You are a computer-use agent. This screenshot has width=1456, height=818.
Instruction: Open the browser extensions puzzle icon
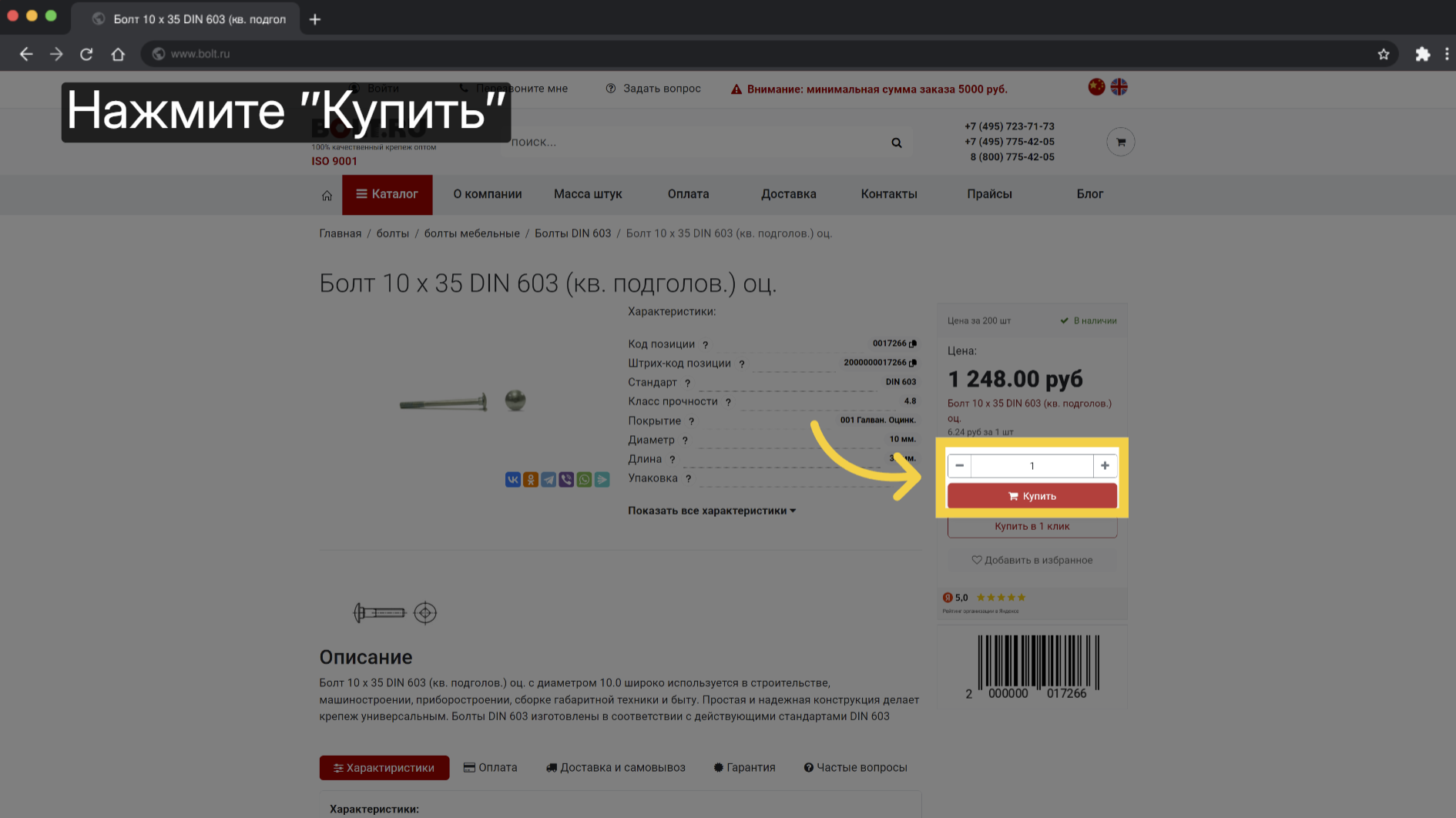[x=1423, y=54]
